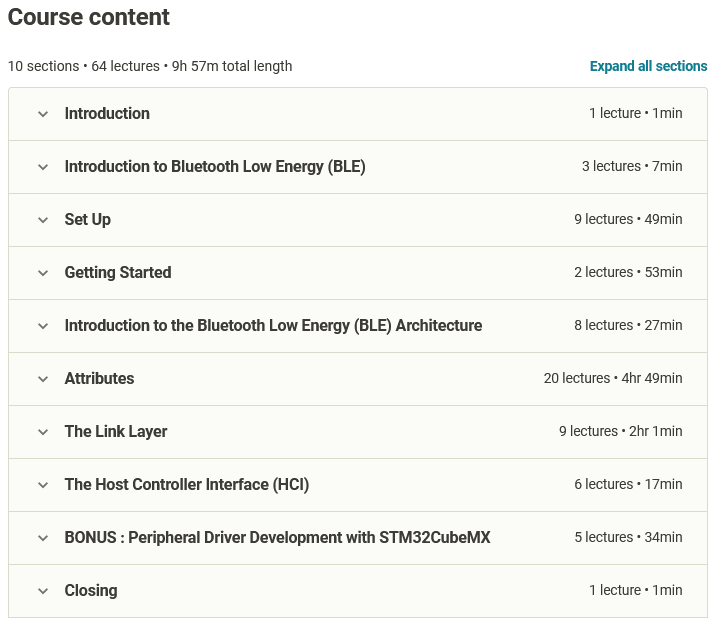This screenshot has width=716, height=626.
Task: Expand chevron for BLE Architecture section
Action: click(43, 326)
